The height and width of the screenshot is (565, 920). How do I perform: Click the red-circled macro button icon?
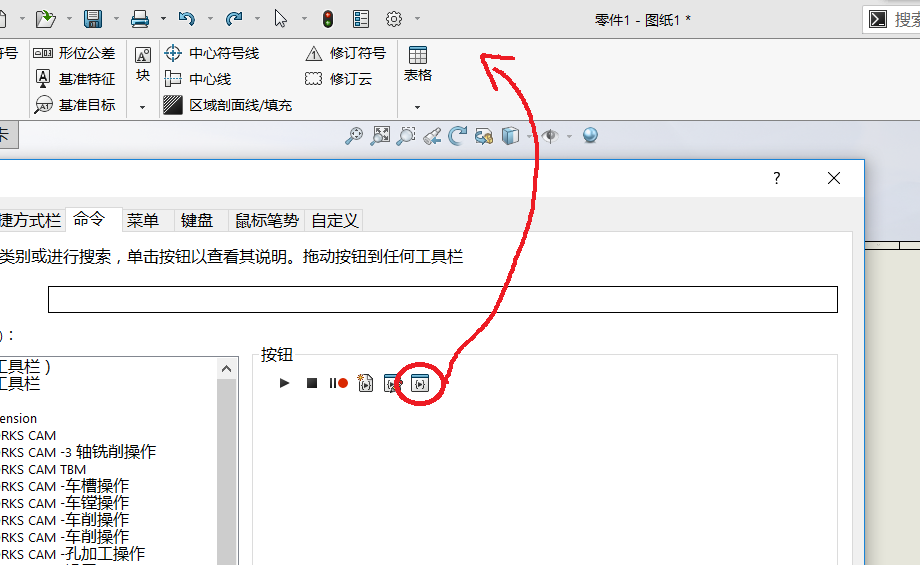click(420, 383)
